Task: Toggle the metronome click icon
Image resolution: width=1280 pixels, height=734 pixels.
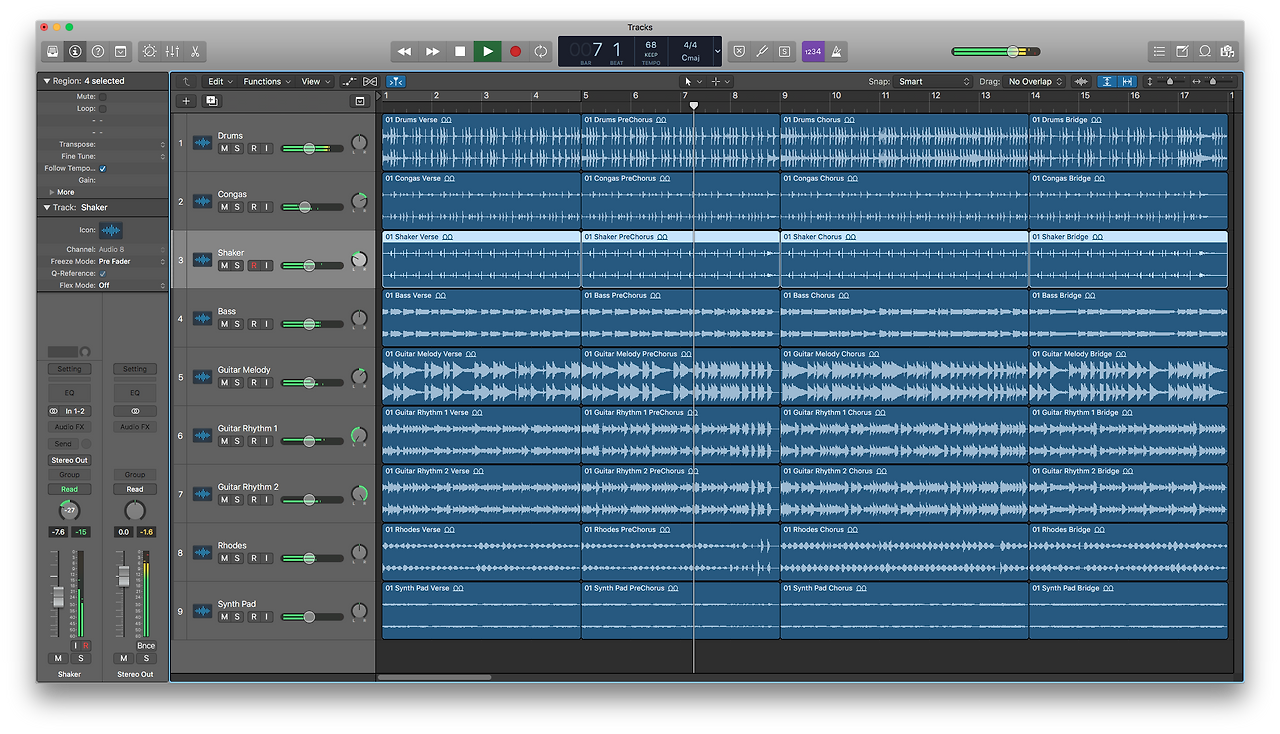Action: click(x=837, y=51)
